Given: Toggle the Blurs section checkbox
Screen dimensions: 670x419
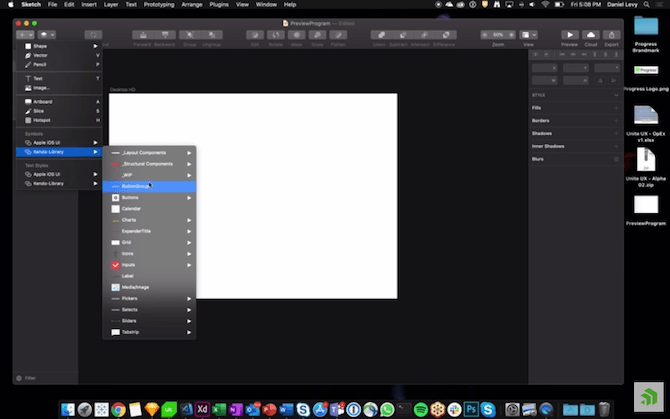Looking at the screenshot, I should coord(616,159).
